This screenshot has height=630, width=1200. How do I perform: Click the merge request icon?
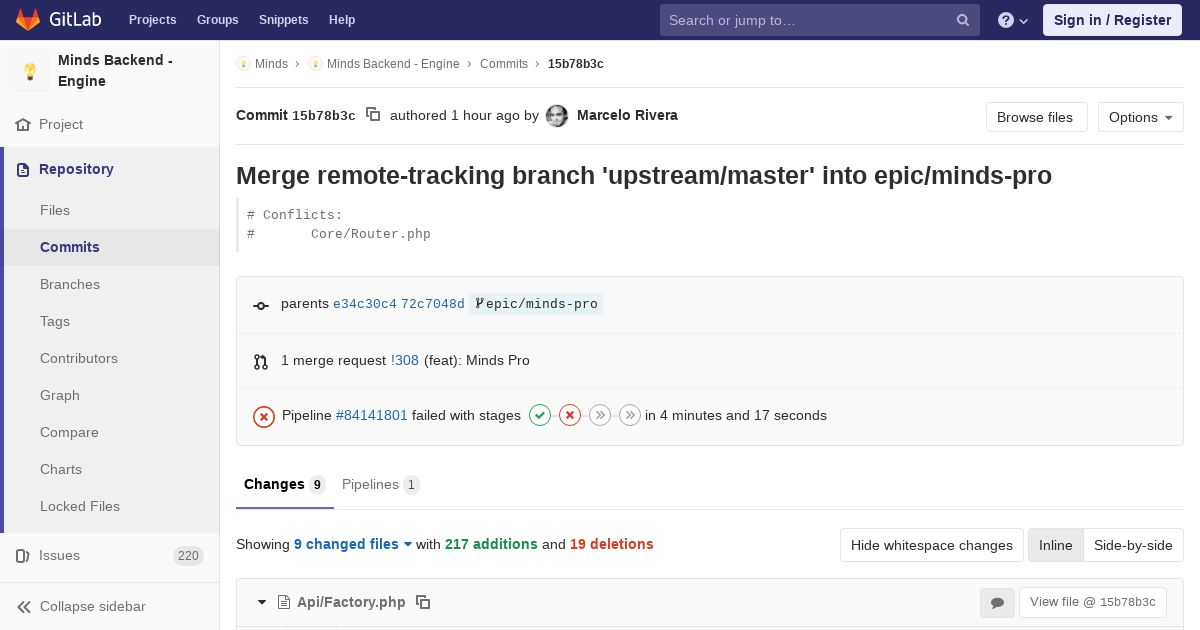[261, 362]
